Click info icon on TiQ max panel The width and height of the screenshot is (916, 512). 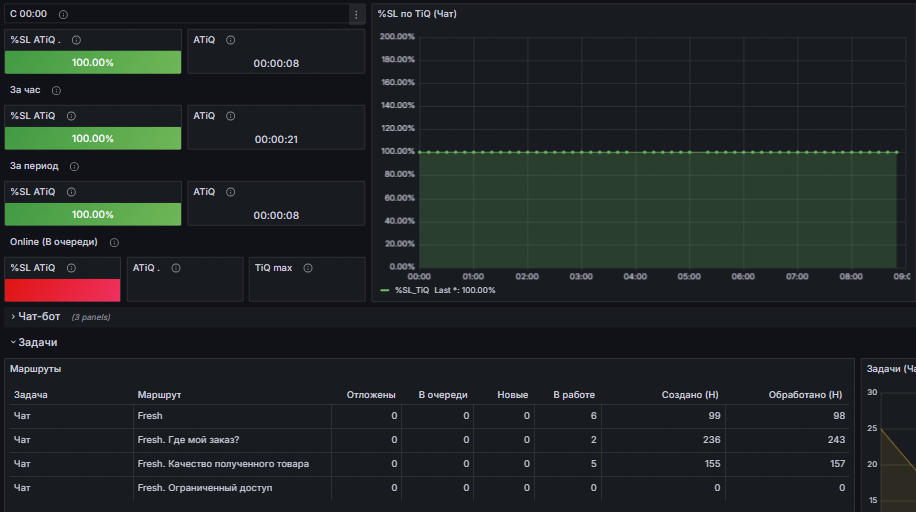(x=308, y=268)
